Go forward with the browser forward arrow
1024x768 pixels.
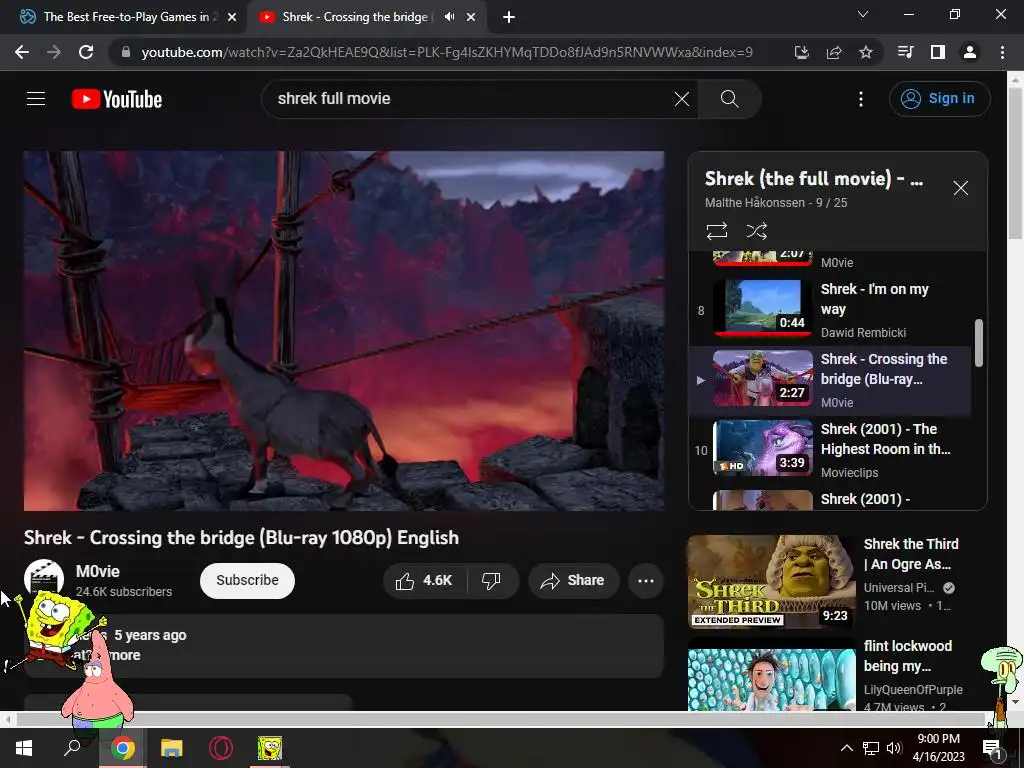54,52
